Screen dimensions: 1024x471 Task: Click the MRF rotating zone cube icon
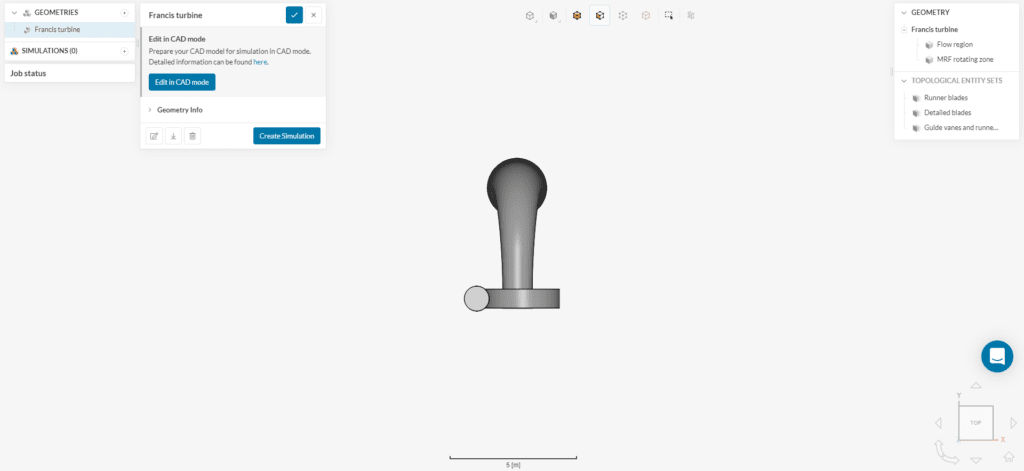coord(929,59)
